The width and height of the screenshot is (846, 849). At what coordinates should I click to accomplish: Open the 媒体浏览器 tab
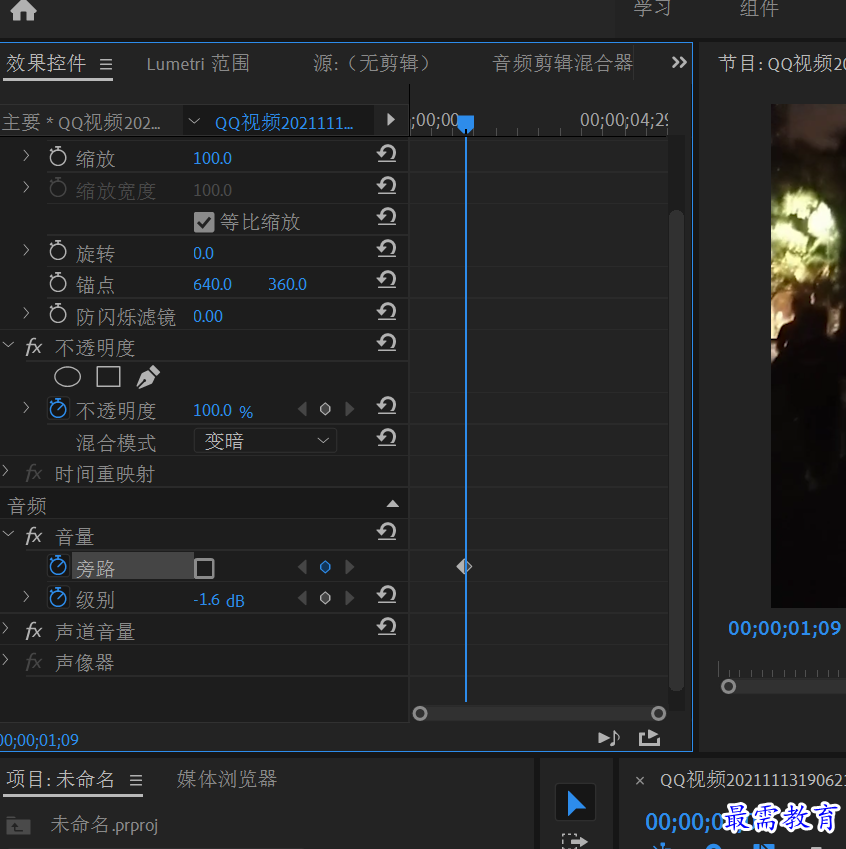(227, 779)
